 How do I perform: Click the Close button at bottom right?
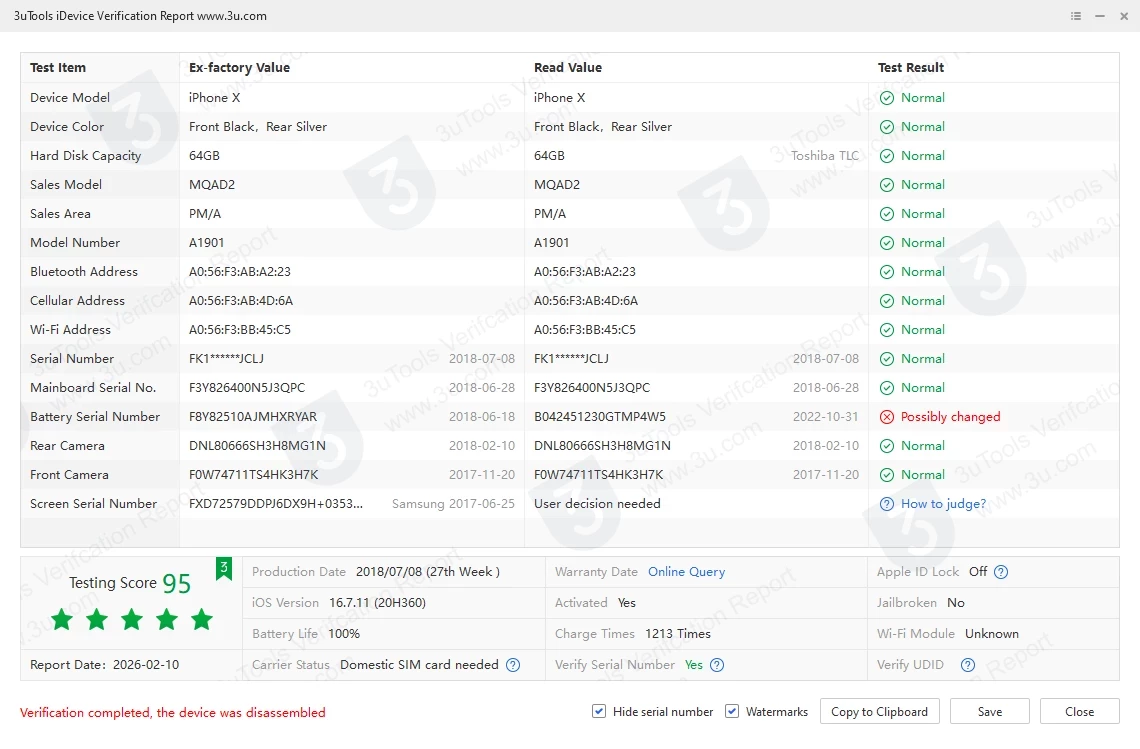[x=1079, y=712]
